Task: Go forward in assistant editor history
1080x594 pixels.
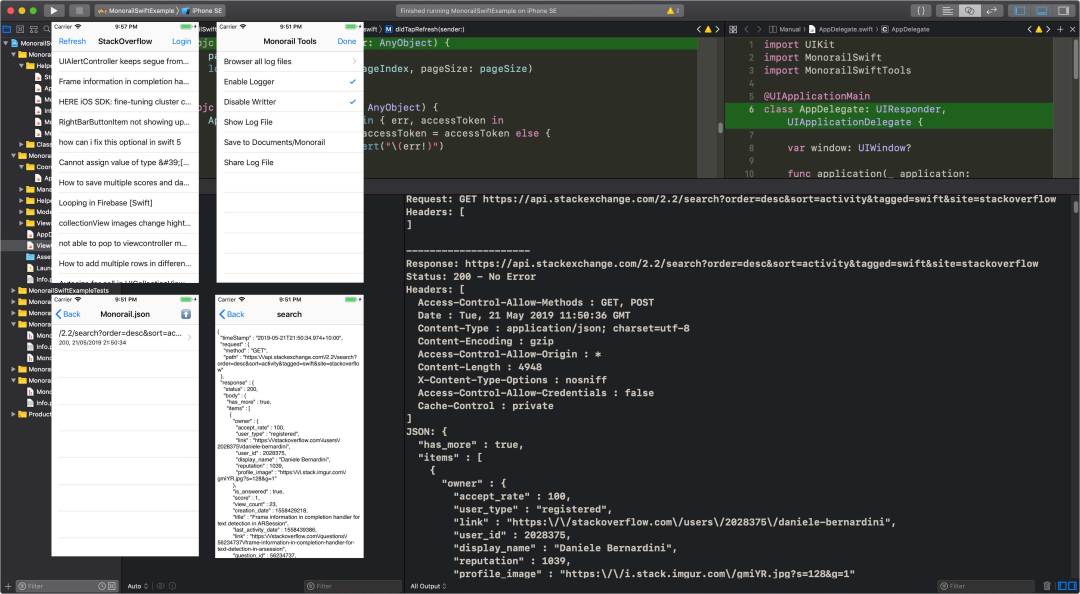Action: (x=758, y=29)
